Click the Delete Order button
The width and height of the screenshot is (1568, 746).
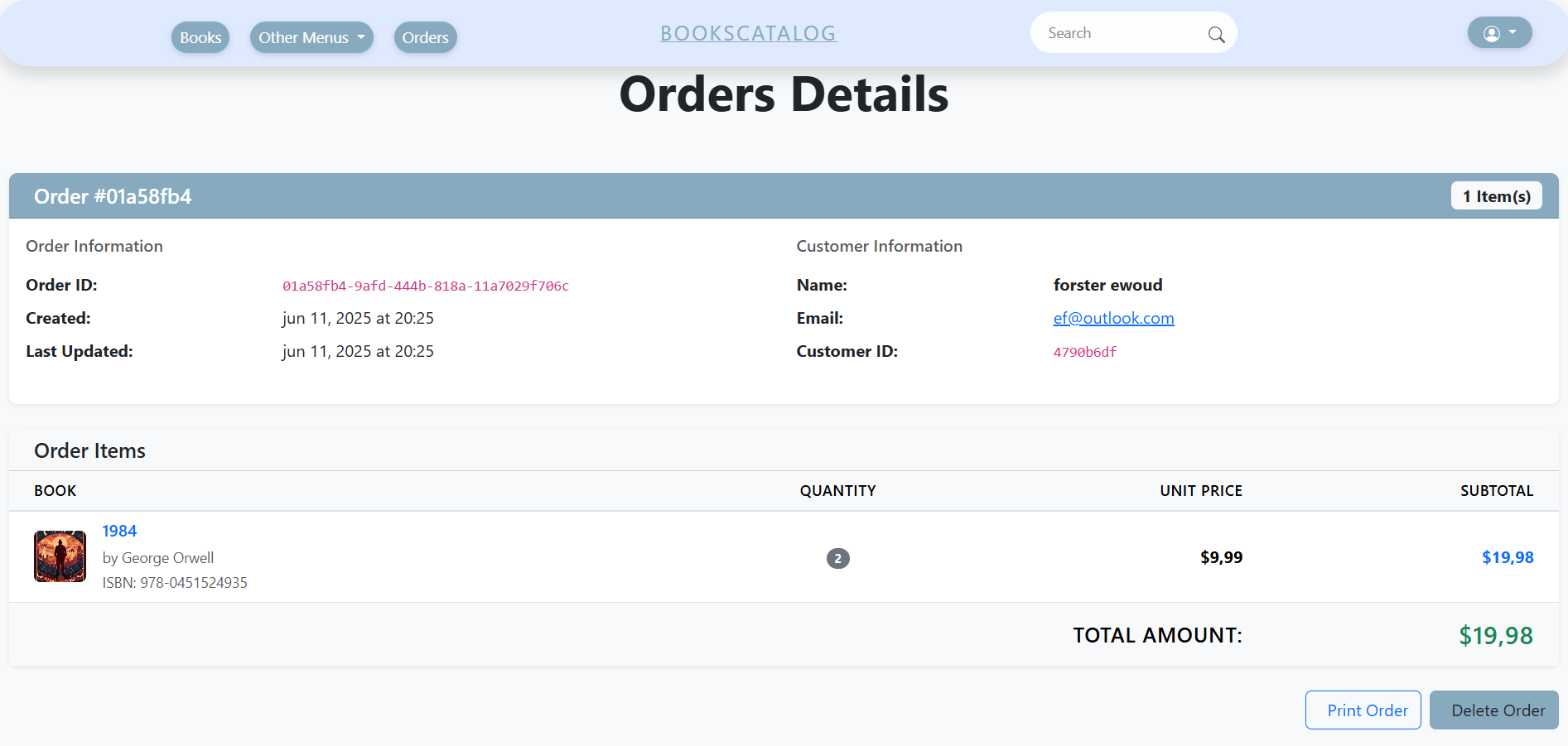(x=1493, y=710)
